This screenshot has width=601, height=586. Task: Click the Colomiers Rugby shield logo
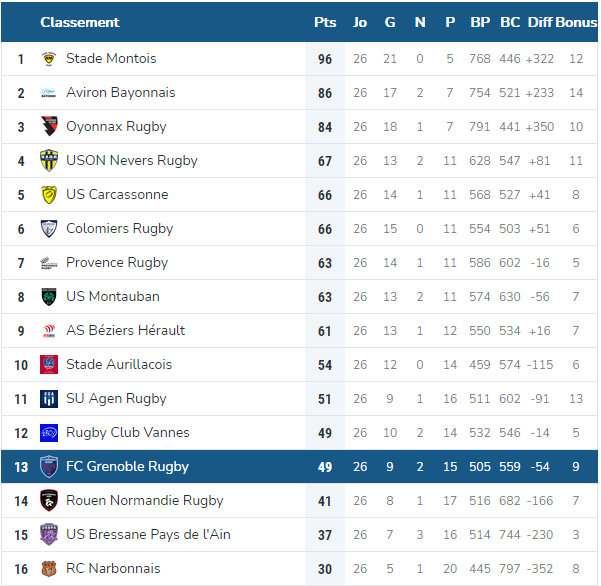49,229
